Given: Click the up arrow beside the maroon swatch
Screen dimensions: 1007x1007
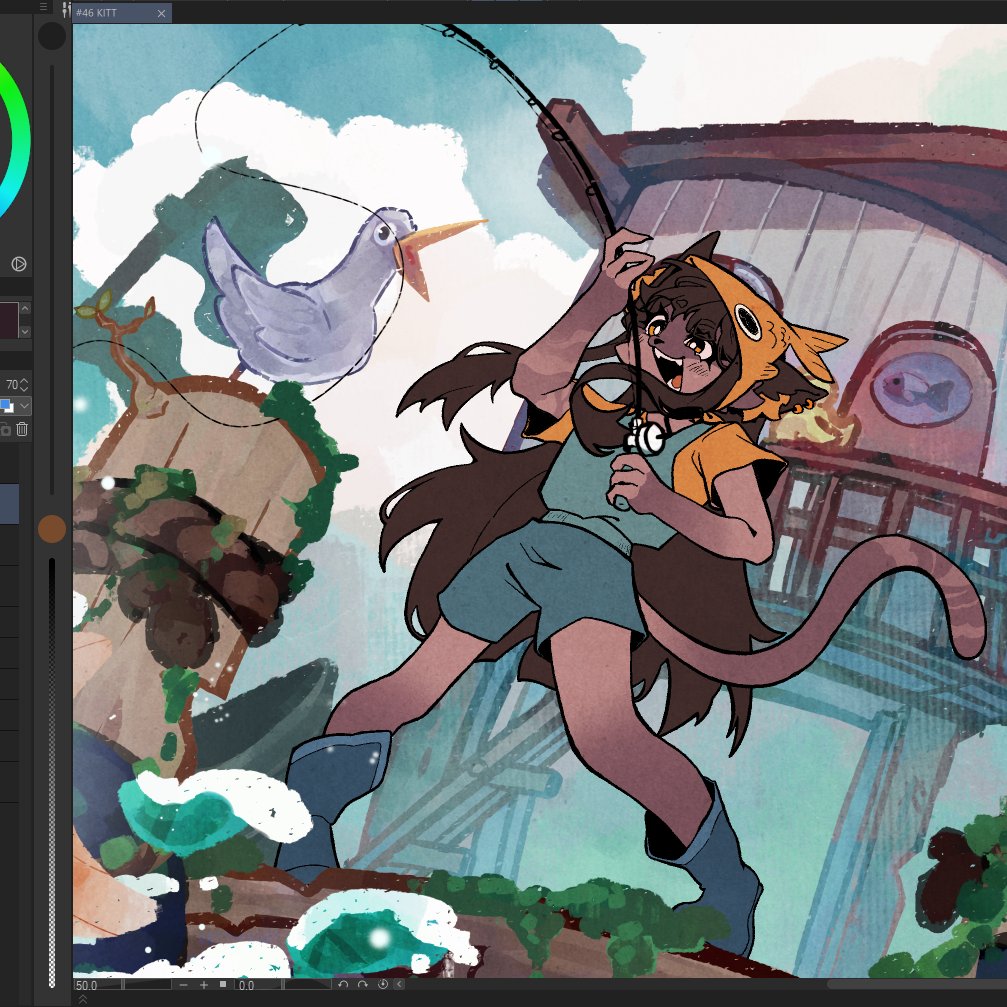Looking at the screenshot, I should 25,308.
